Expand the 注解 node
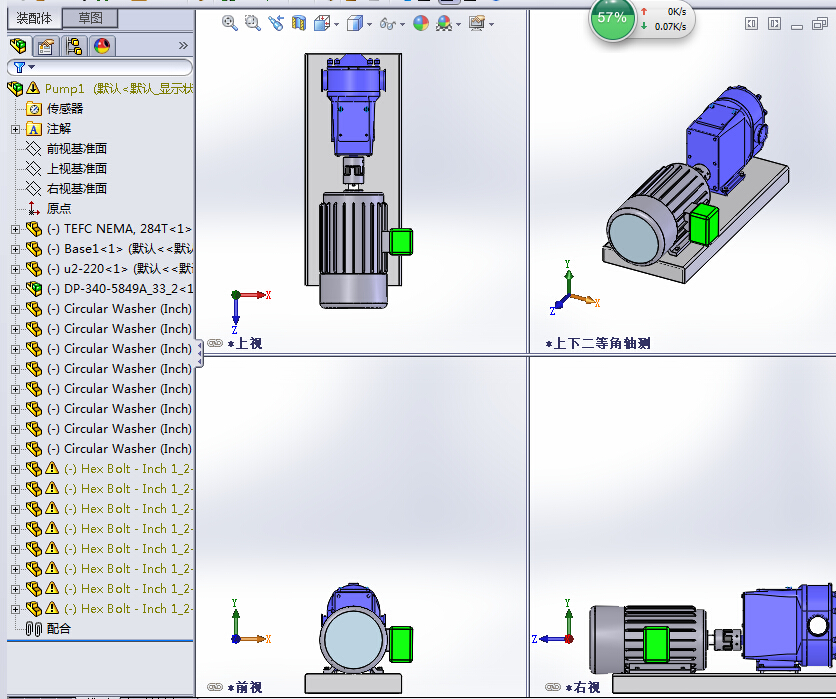836x699 pixels. 15,129
